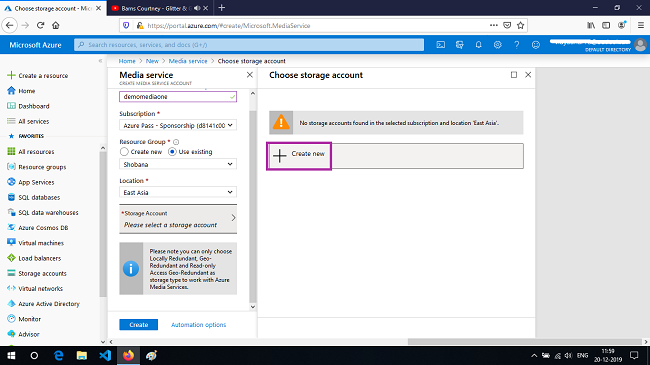Expand the Storage Account selector chevron
The height and width of the screenshot is (365, 650).
(233, 218)
